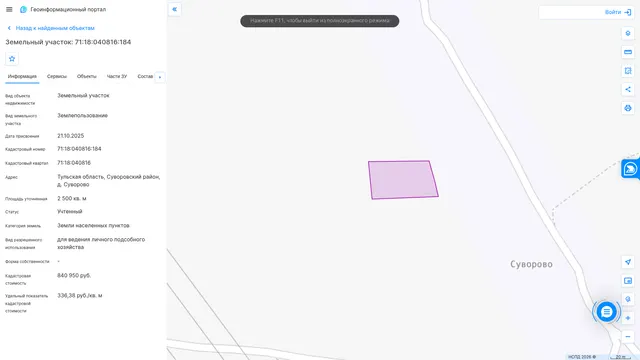Image resolution: width=640 pixels, height=360 pixels.
Task: Click the Войти login button
Action: pyautogui.click(x=613, y=12)
